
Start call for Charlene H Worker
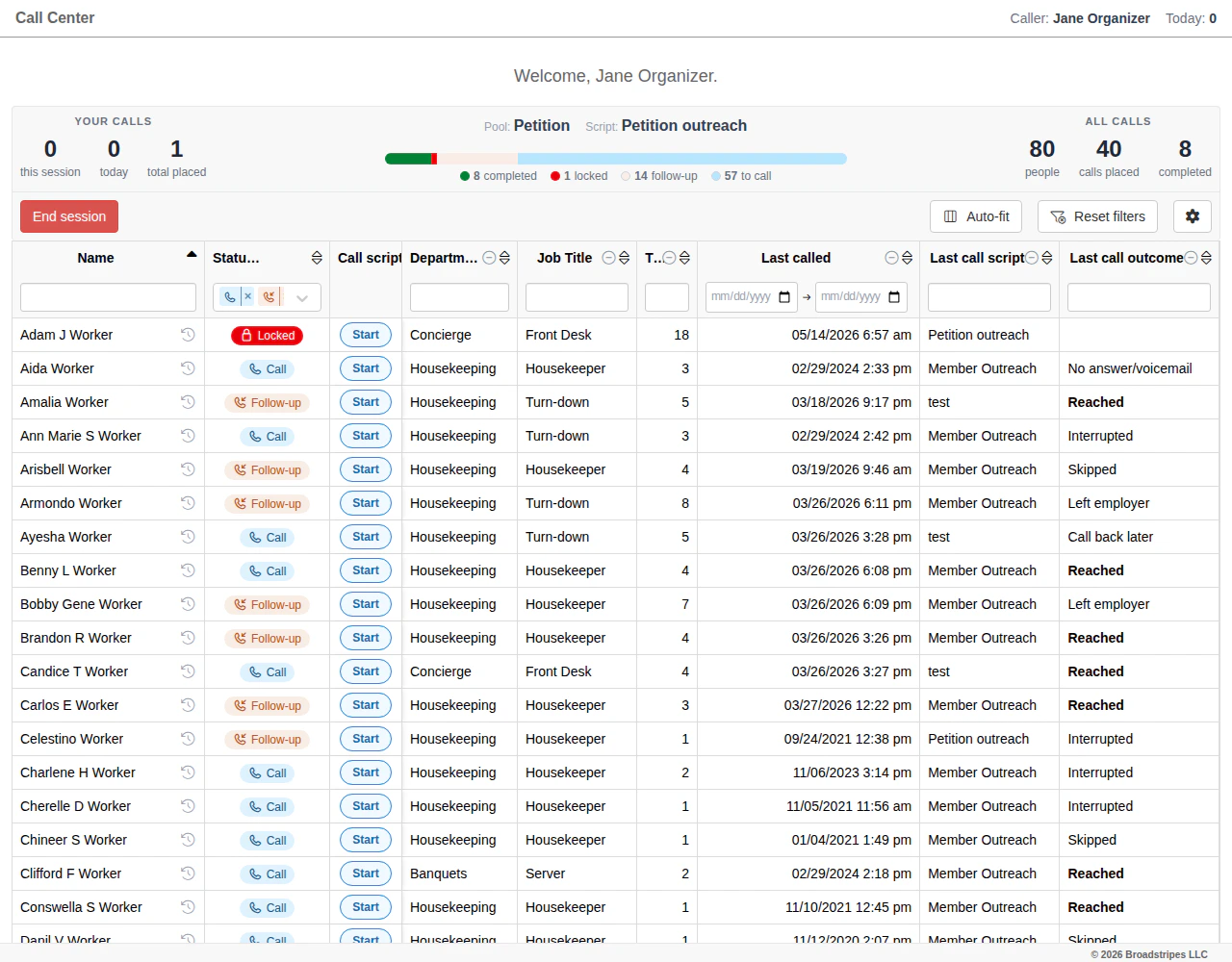coord(366,772)
